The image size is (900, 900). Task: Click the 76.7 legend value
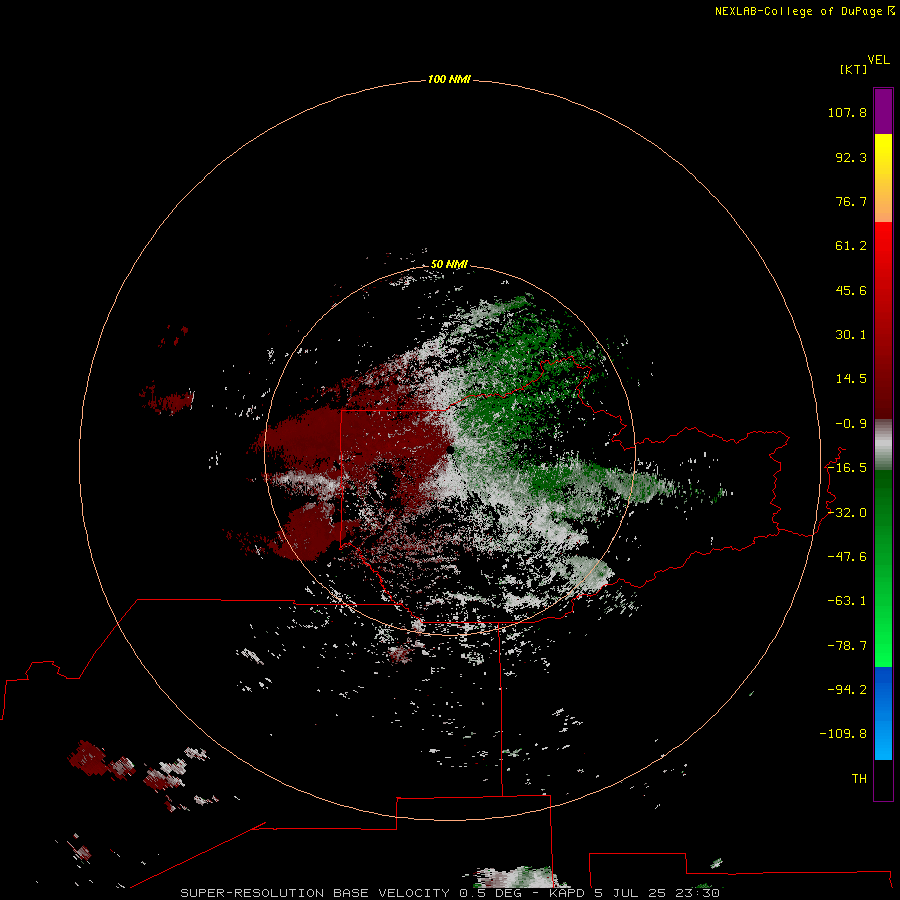point(851,201)
